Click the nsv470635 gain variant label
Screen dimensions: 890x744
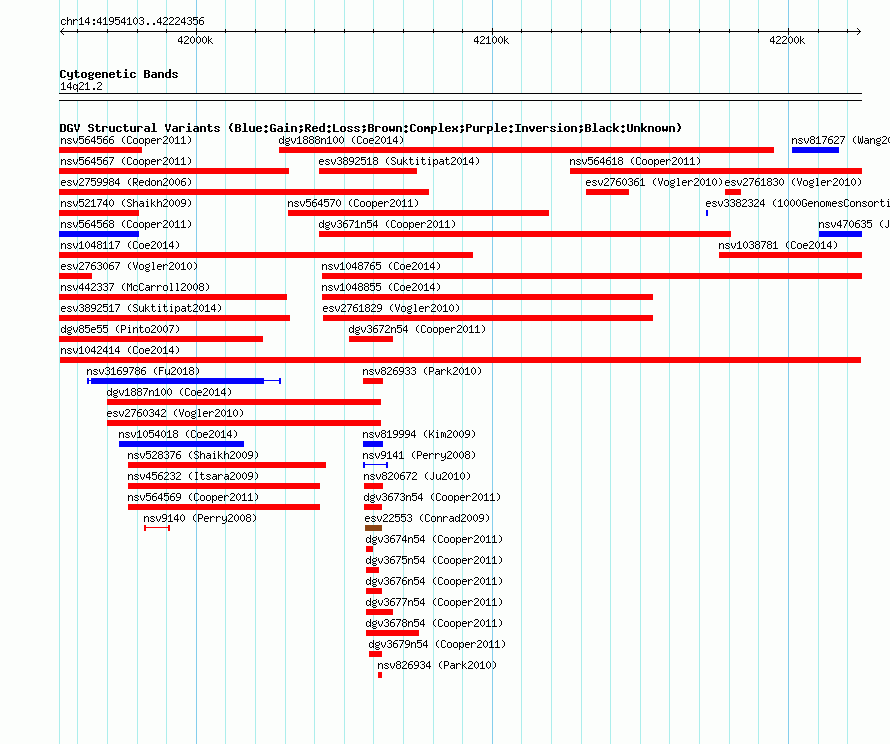pos(854,224)
